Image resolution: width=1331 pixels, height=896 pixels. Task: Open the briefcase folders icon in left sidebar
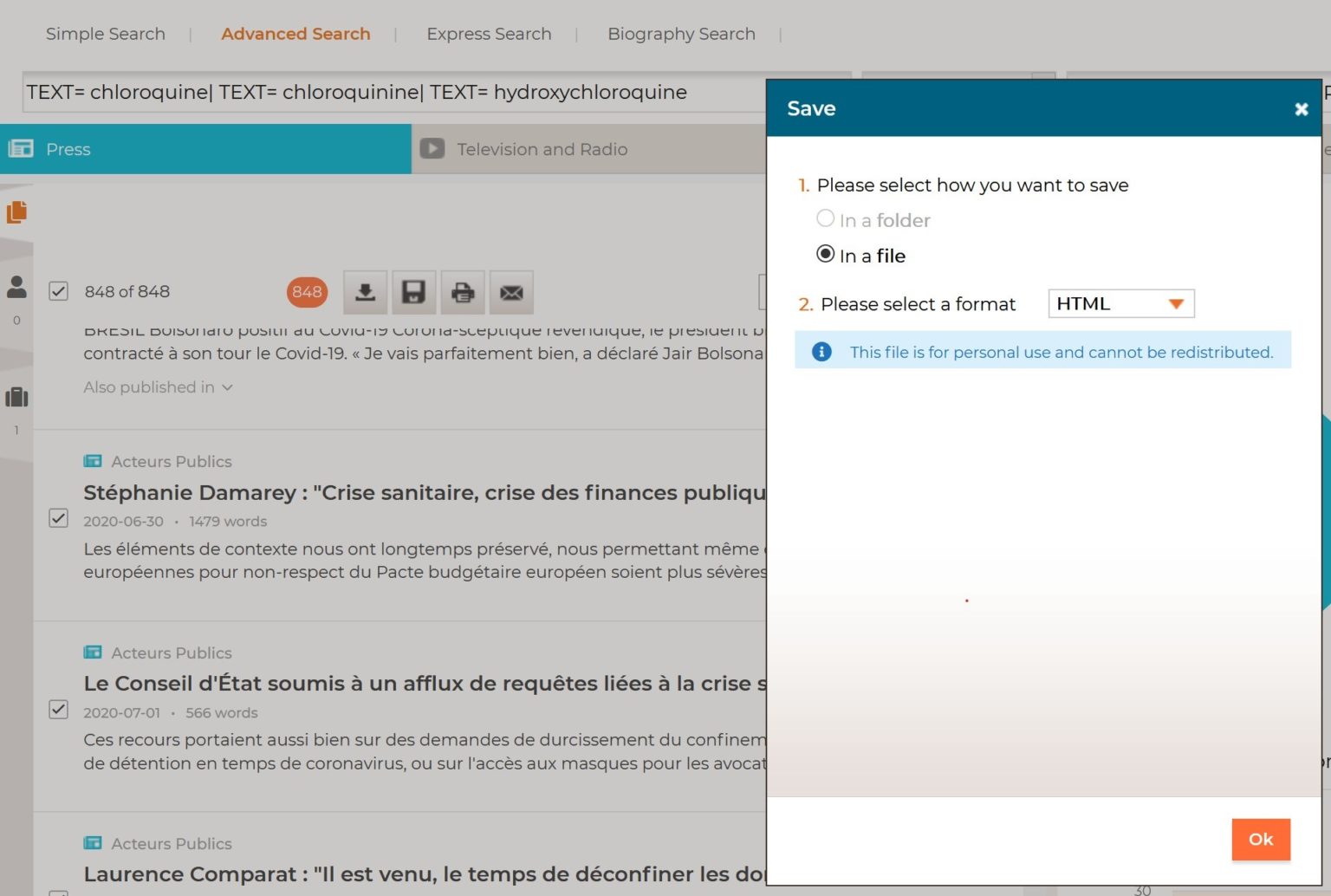point(16,397)
